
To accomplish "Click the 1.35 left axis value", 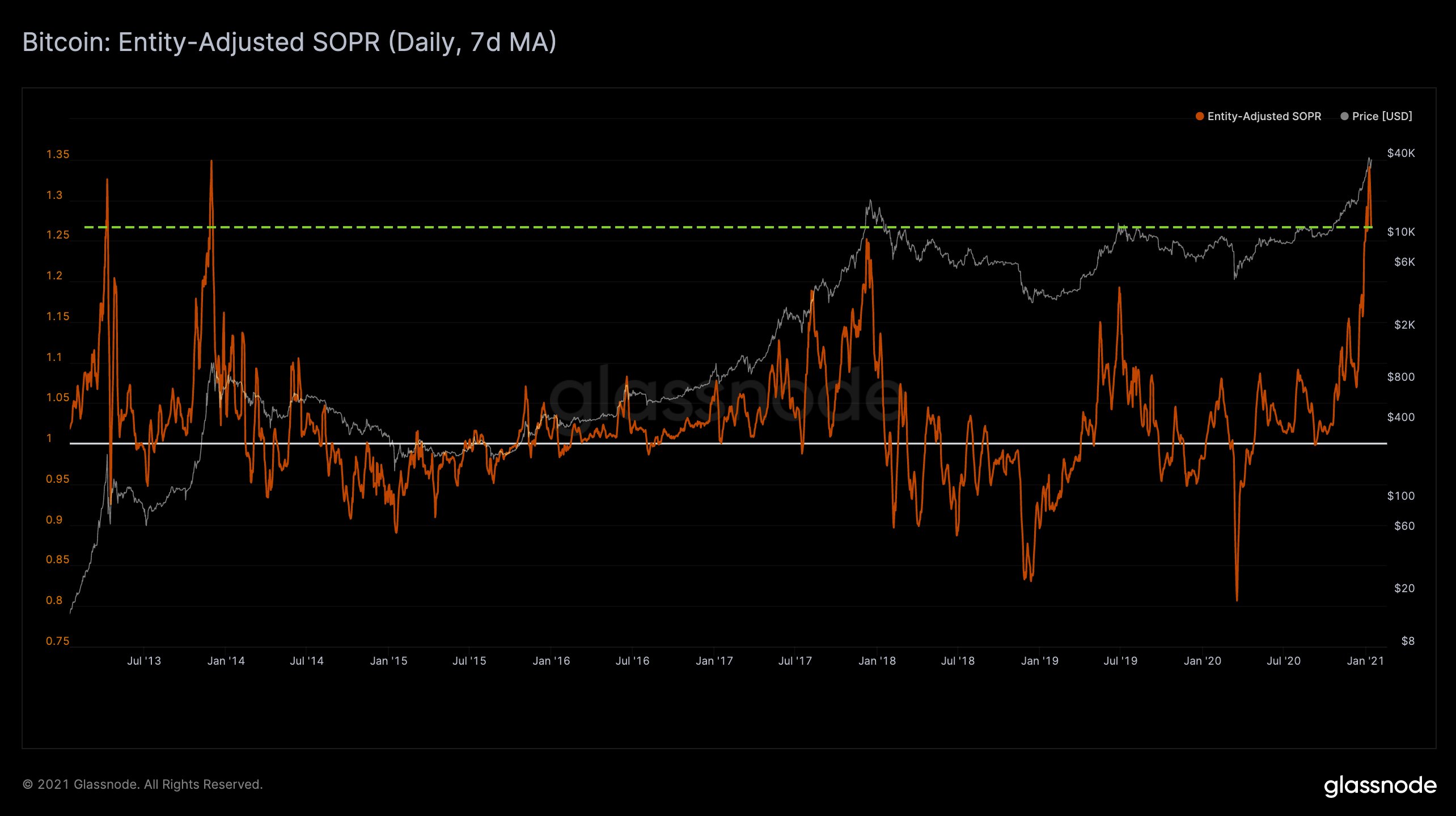I will [x=58, y=154].
